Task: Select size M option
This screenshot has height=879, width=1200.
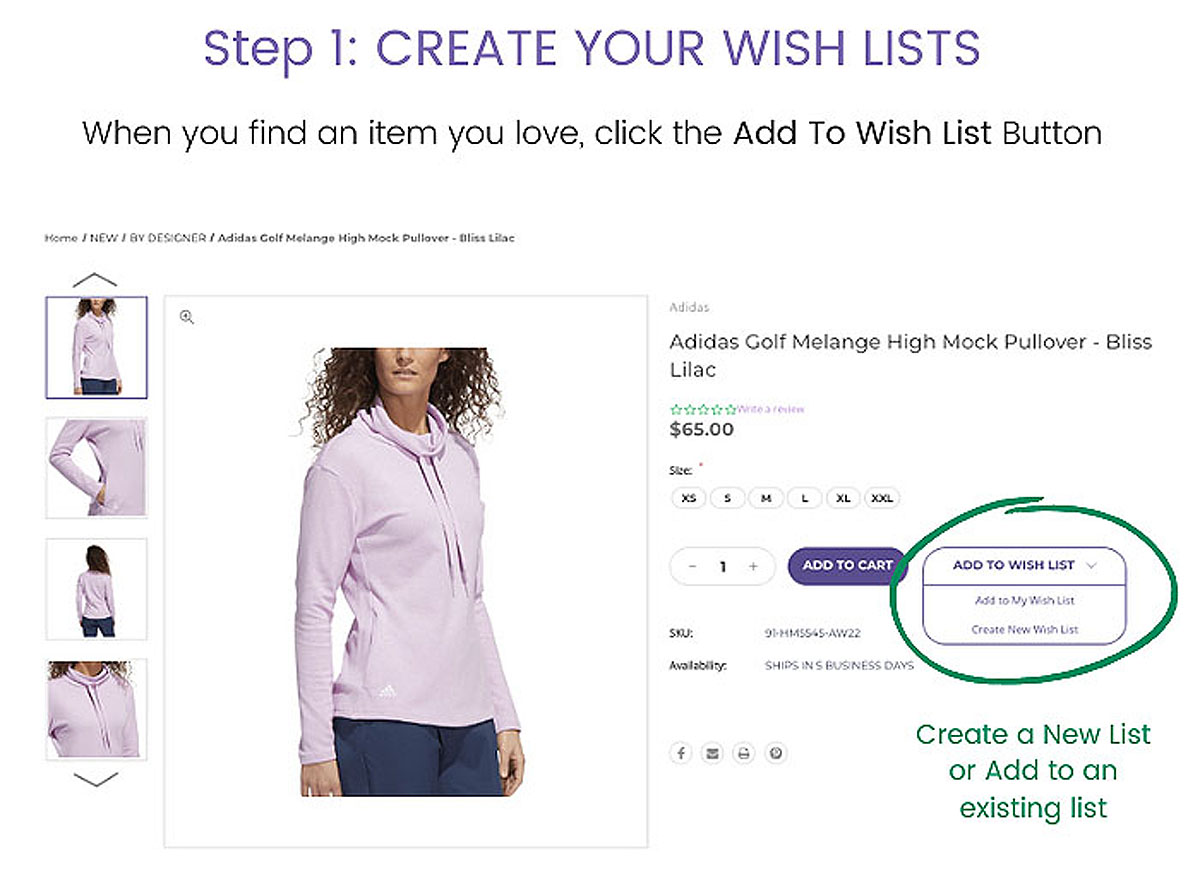Action: point(766,497)
